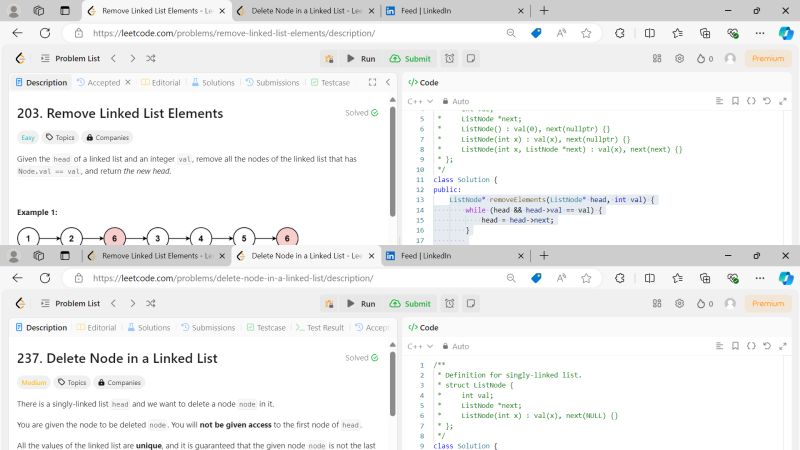The height and width of the screenshot is (450, 800).
Task: Run code in top window
Action: pos(361,59)
